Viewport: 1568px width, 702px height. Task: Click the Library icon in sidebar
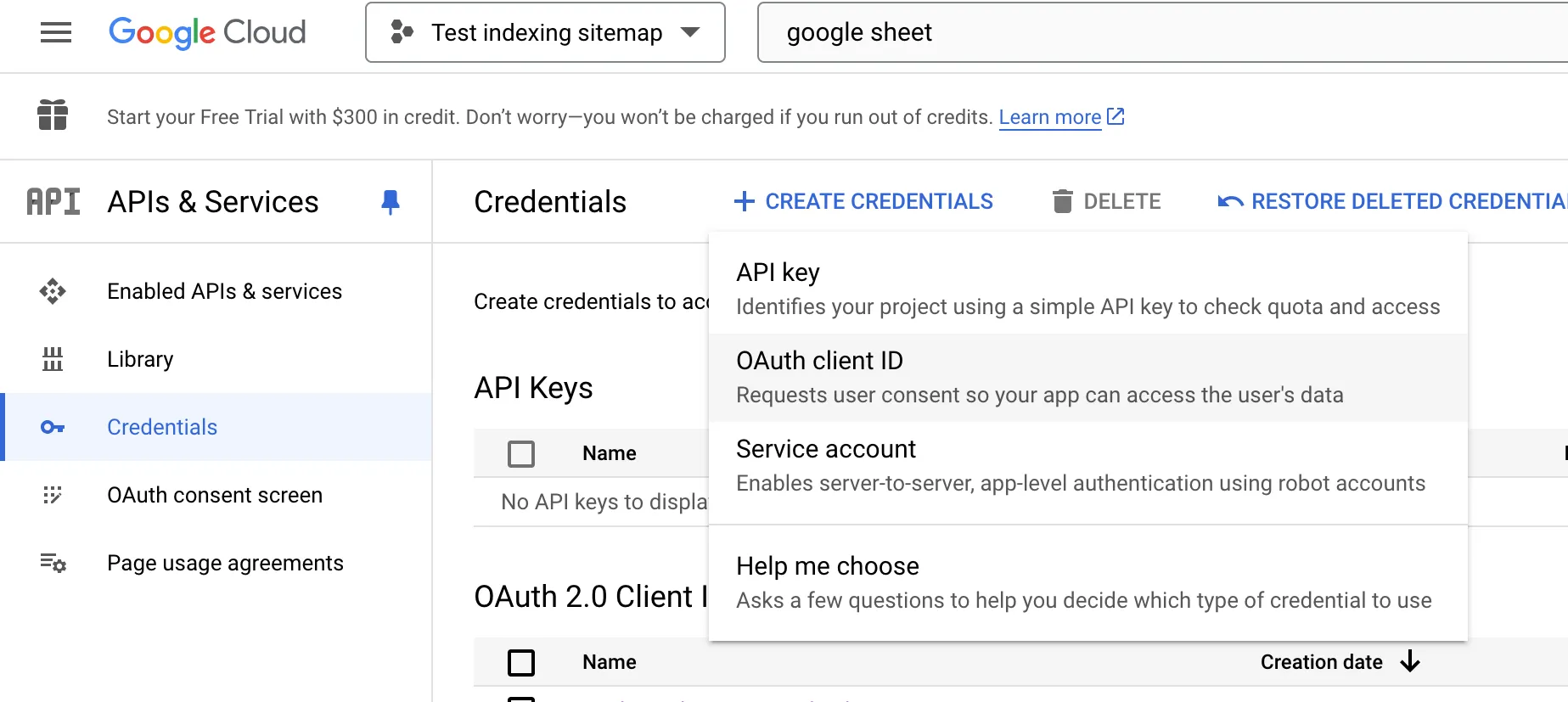tap(53, 359)
